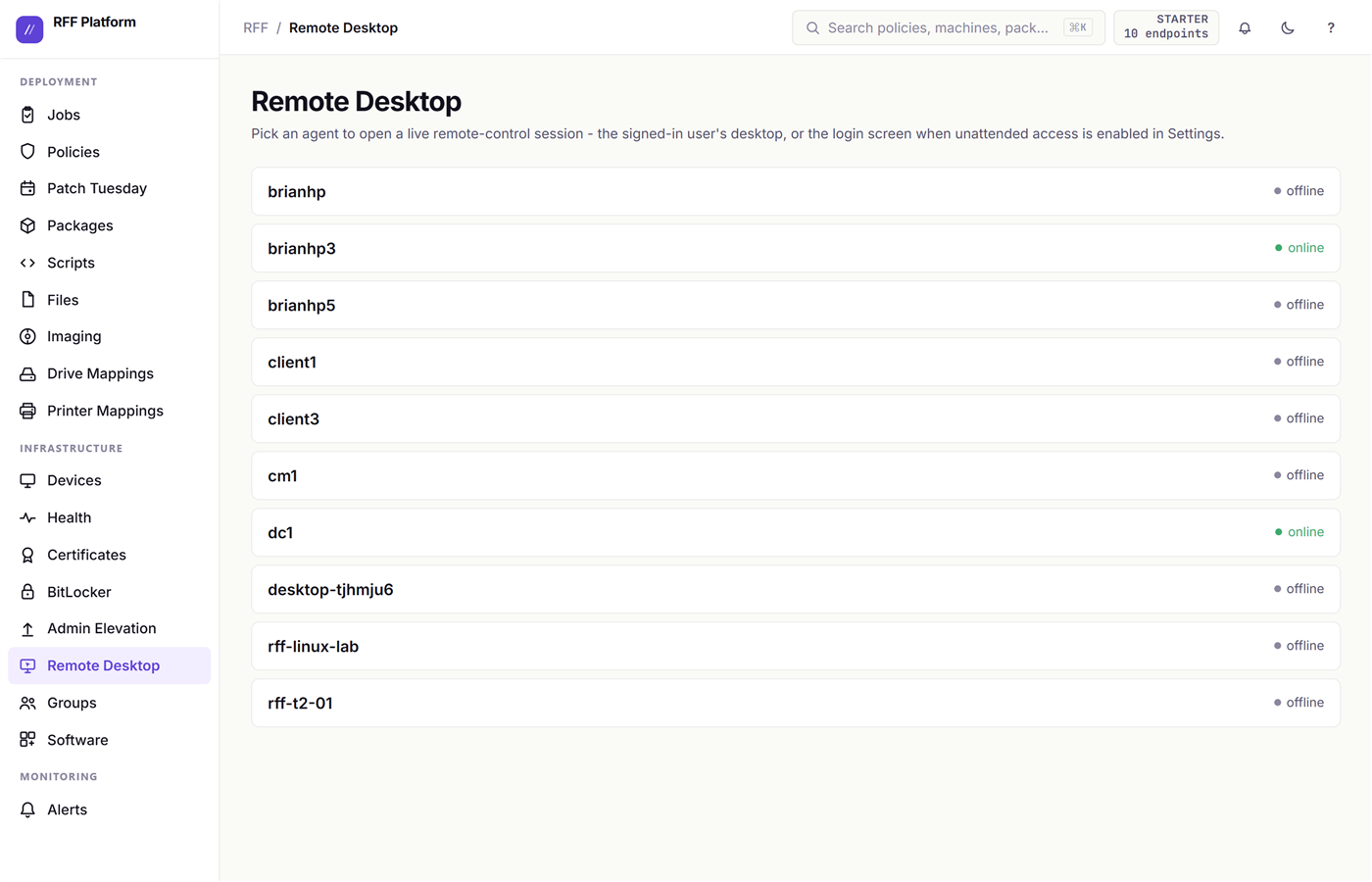The width and height of the screenshot is (1372, 882).
Task: Click the Packages box icon
Action: coord(27,225)
